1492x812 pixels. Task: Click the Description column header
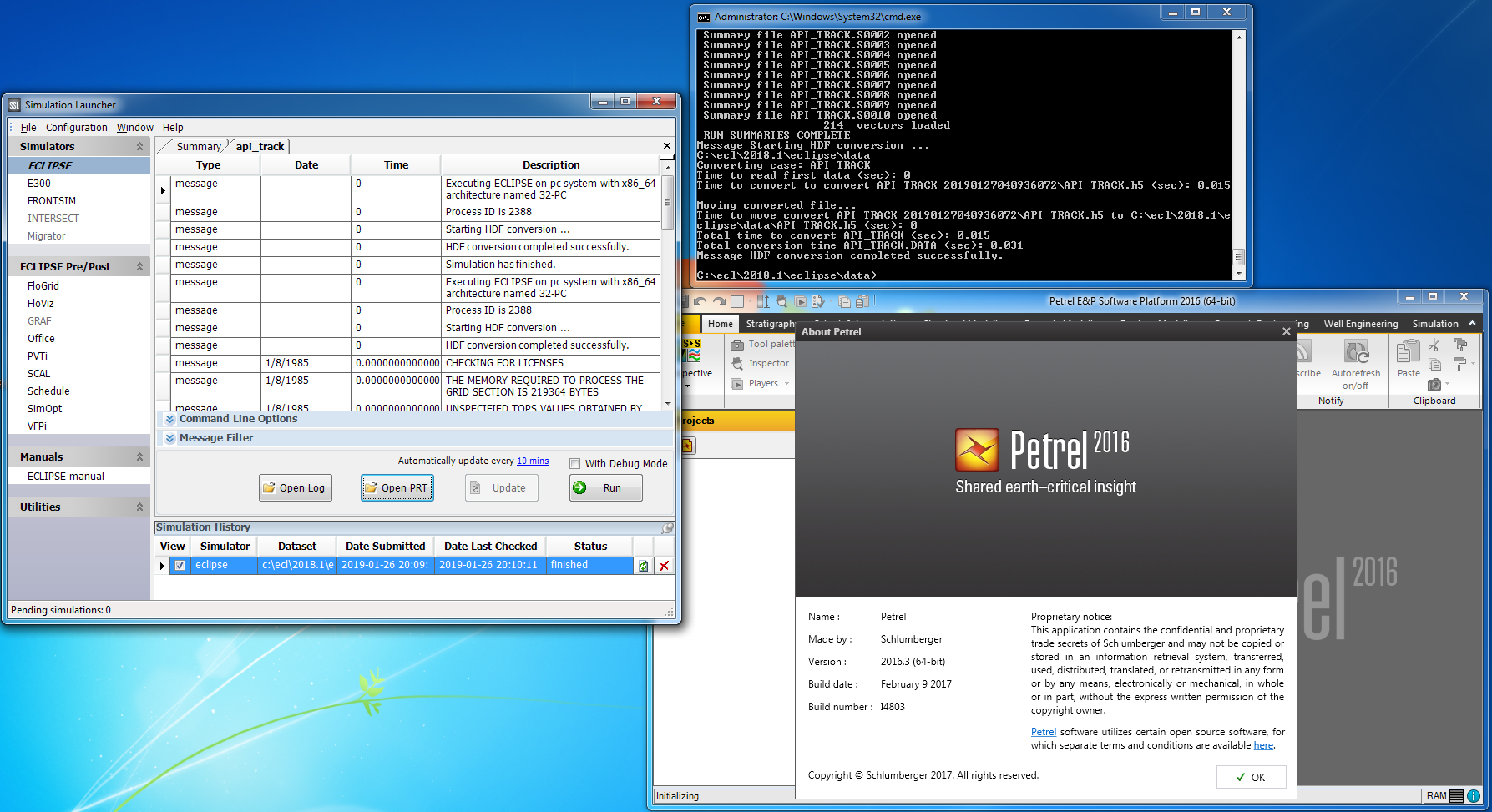[x=551, y=165]
